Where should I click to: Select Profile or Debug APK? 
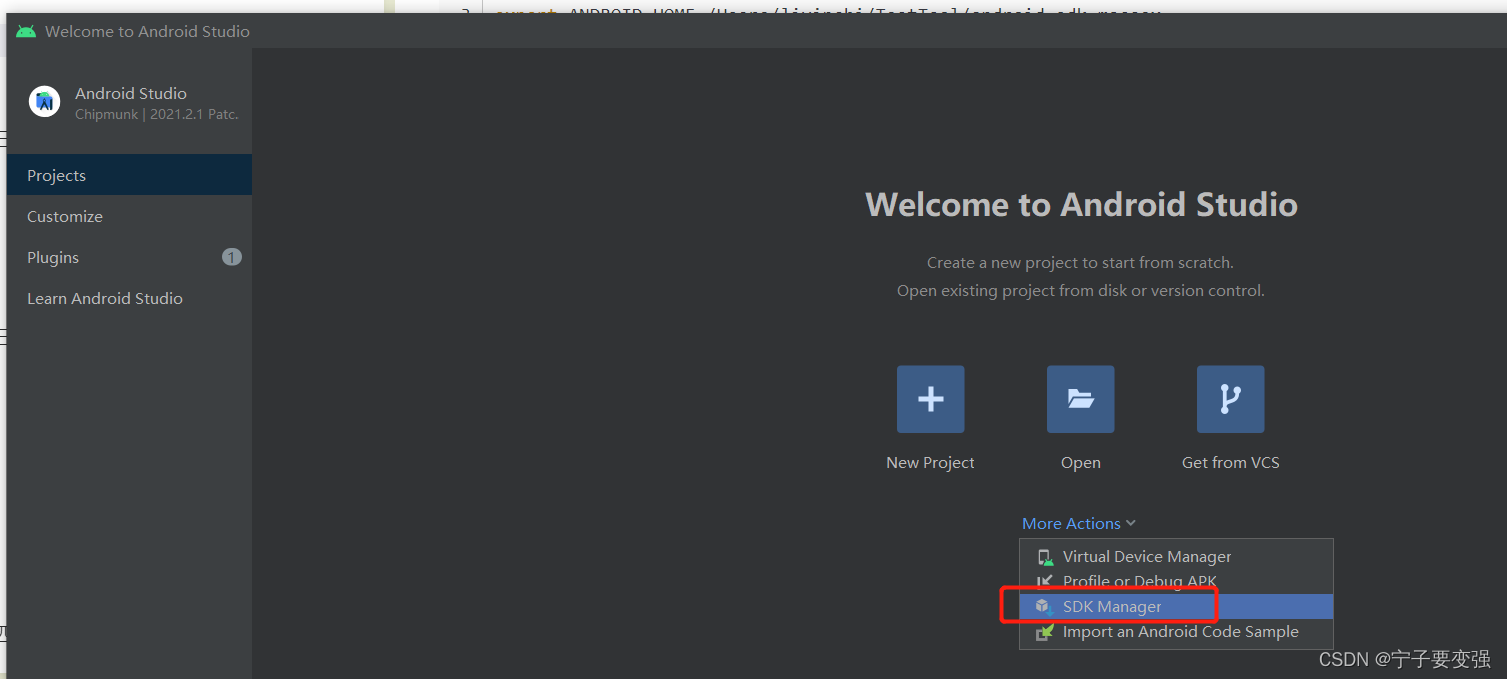pos(1140,581)
